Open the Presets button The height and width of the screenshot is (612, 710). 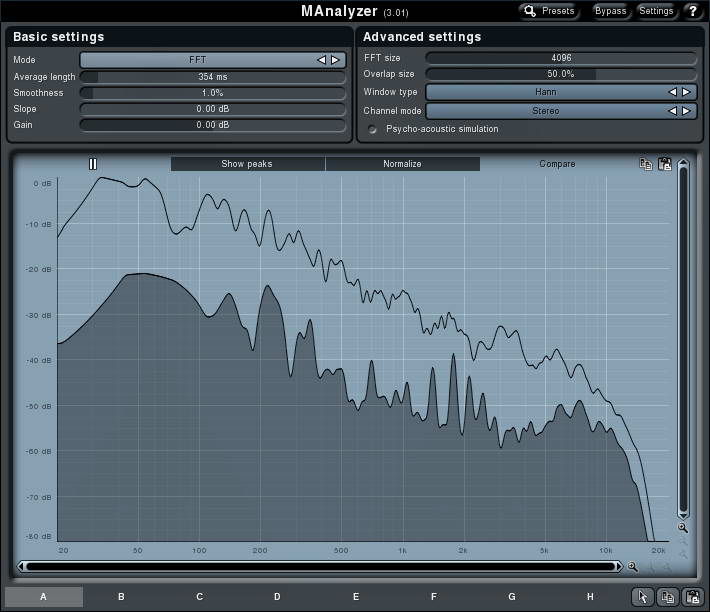coord(549,11)
